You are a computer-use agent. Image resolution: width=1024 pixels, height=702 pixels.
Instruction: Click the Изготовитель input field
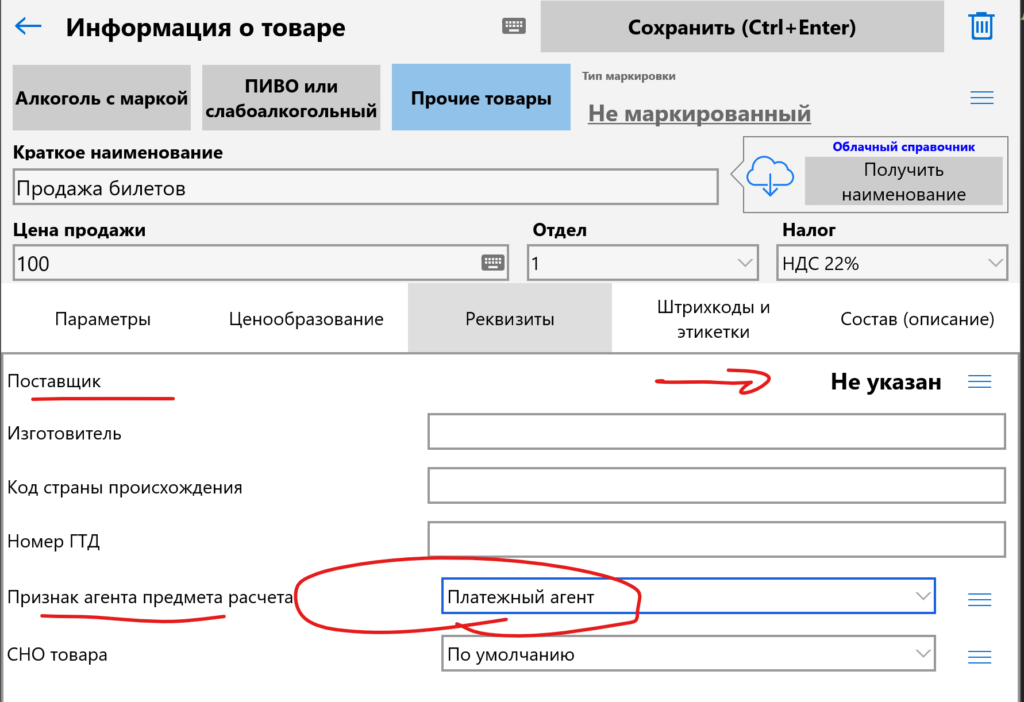pos(716,431)
